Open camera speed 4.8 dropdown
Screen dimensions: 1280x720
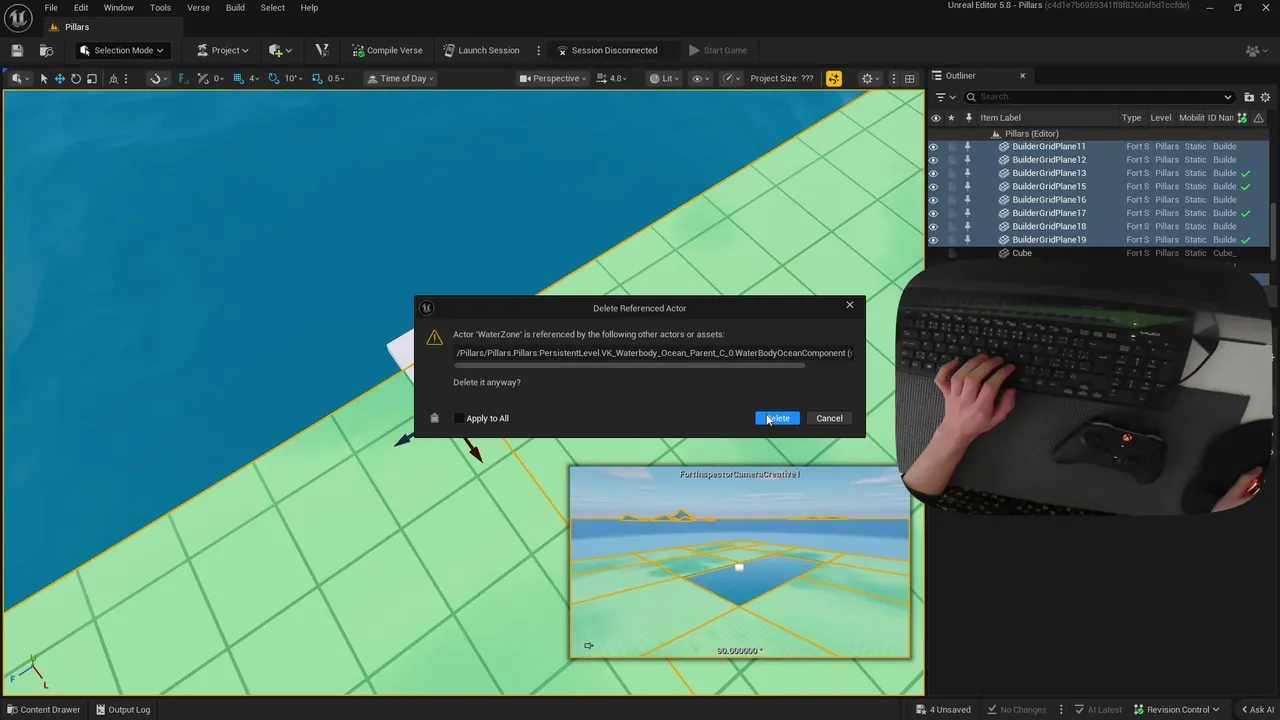click(613, 78)
